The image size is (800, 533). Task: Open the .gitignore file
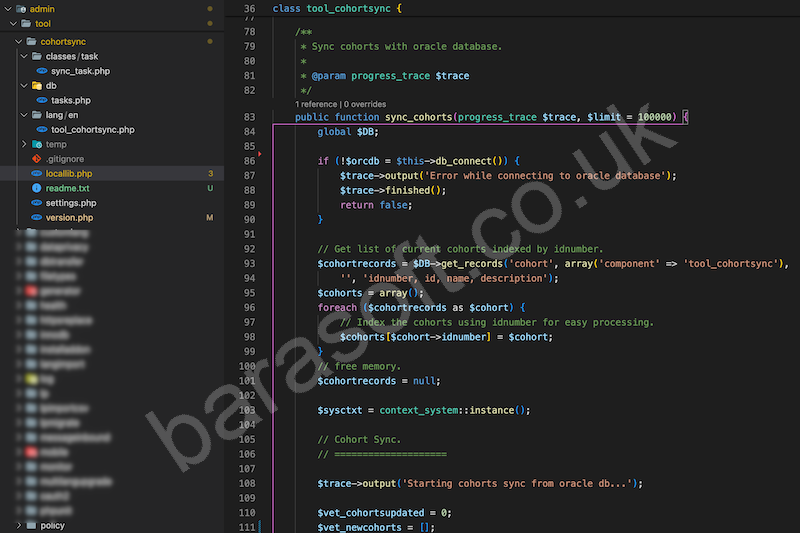tap(65, 159)
